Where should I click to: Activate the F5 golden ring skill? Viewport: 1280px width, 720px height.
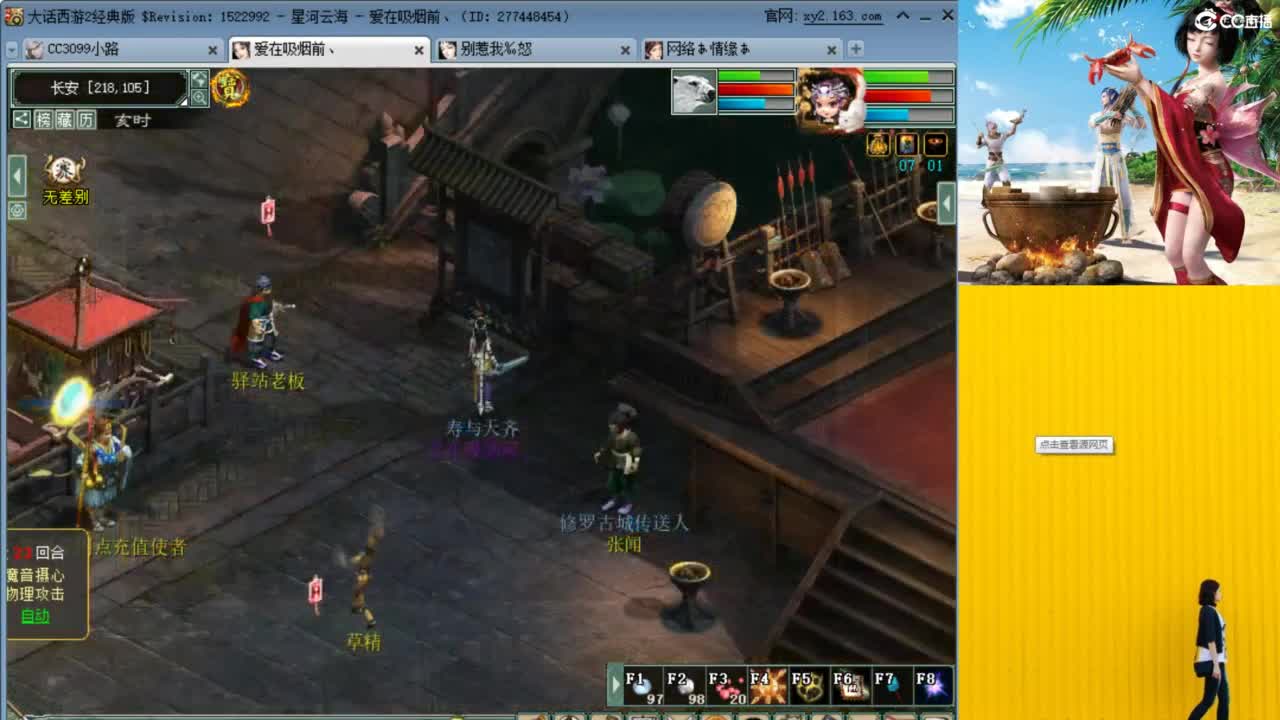click(x=809, y=686)
